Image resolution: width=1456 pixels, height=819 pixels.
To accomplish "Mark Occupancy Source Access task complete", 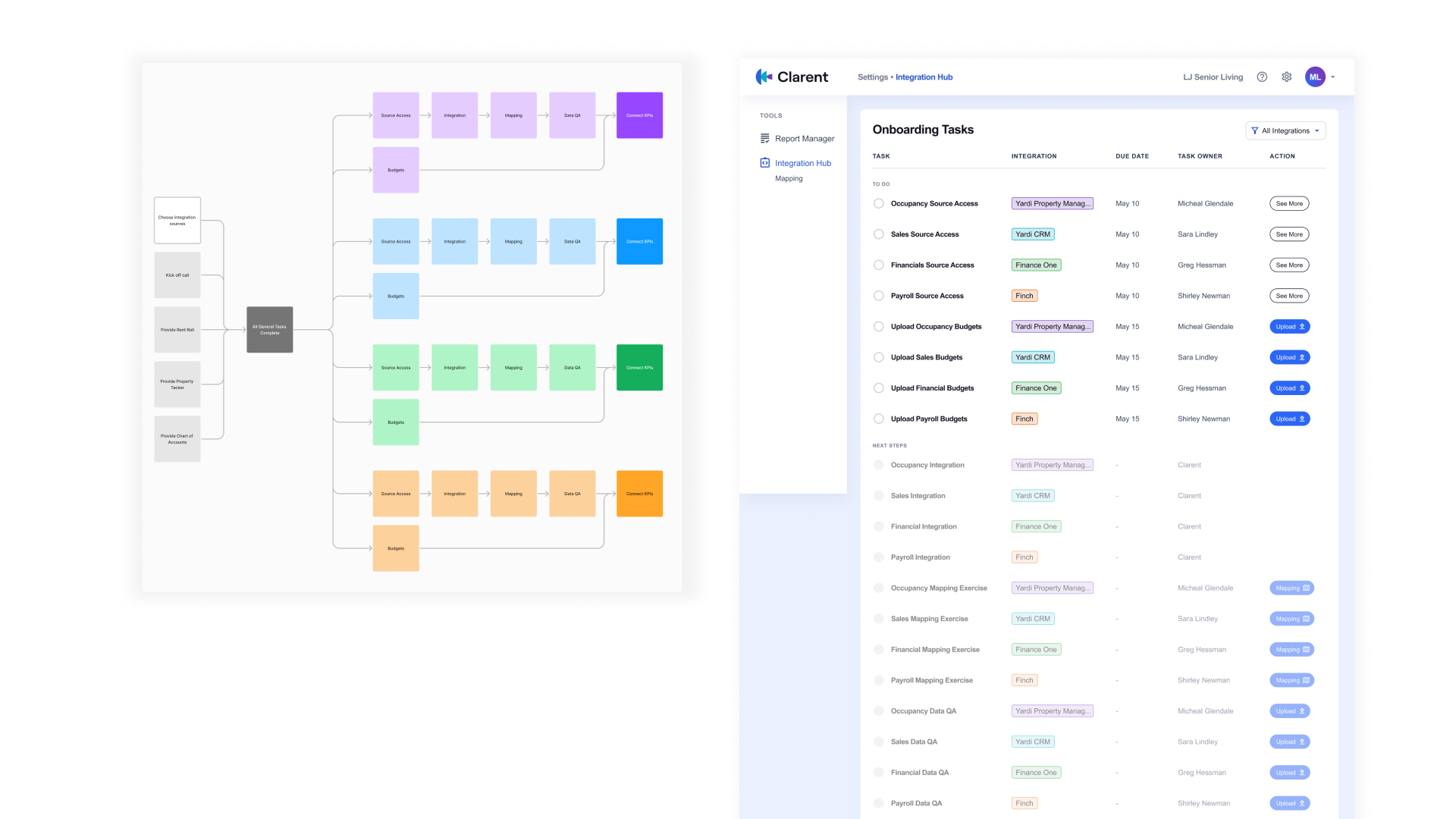I will (878, 203).
